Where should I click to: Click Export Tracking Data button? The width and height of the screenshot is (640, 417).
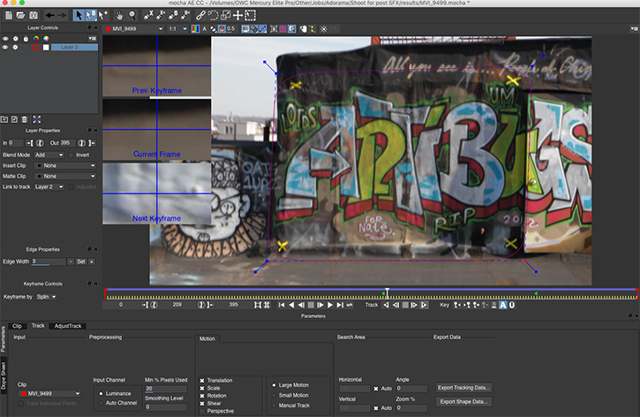(x=463, y=388)
